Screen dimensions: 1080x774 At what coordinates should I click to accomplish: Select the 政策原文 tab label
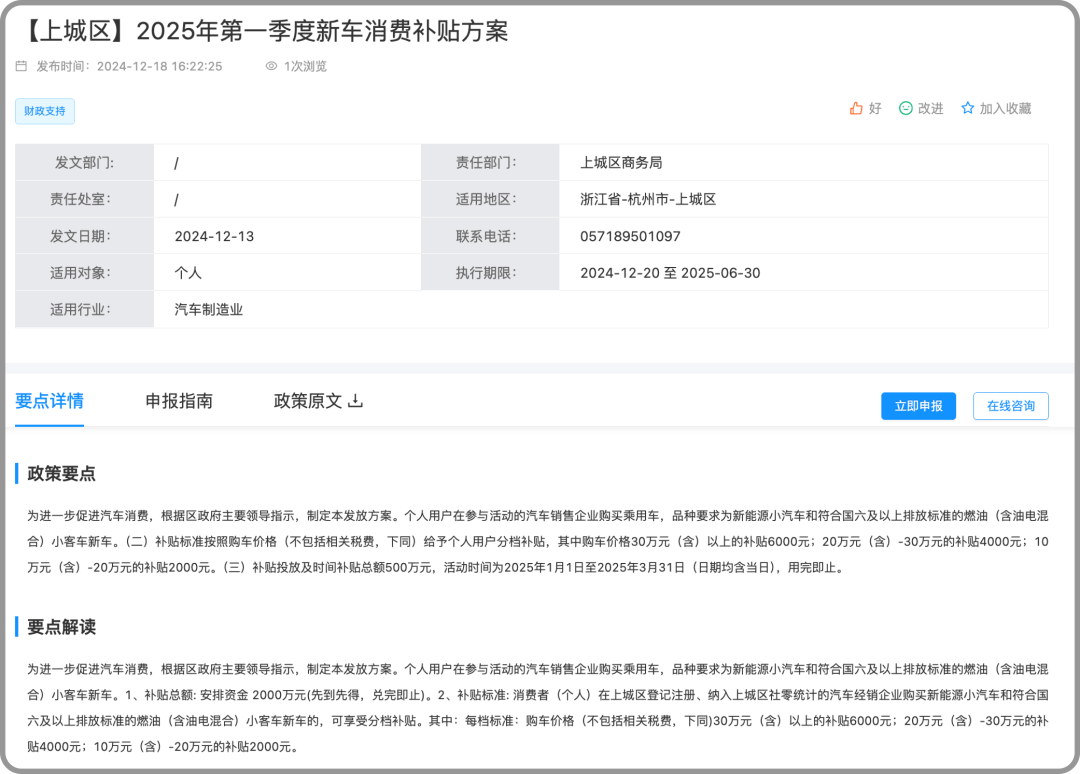tap(307, 401)
